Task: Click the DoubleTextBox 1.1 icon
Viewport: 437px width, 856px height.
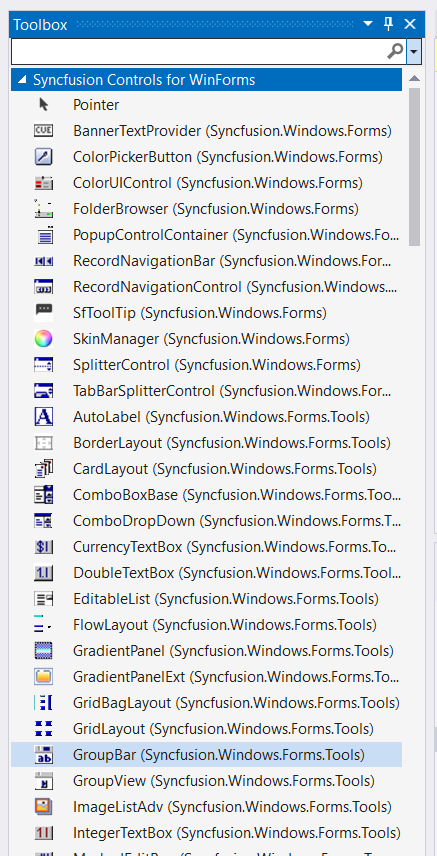Action: tap(43, 573)
